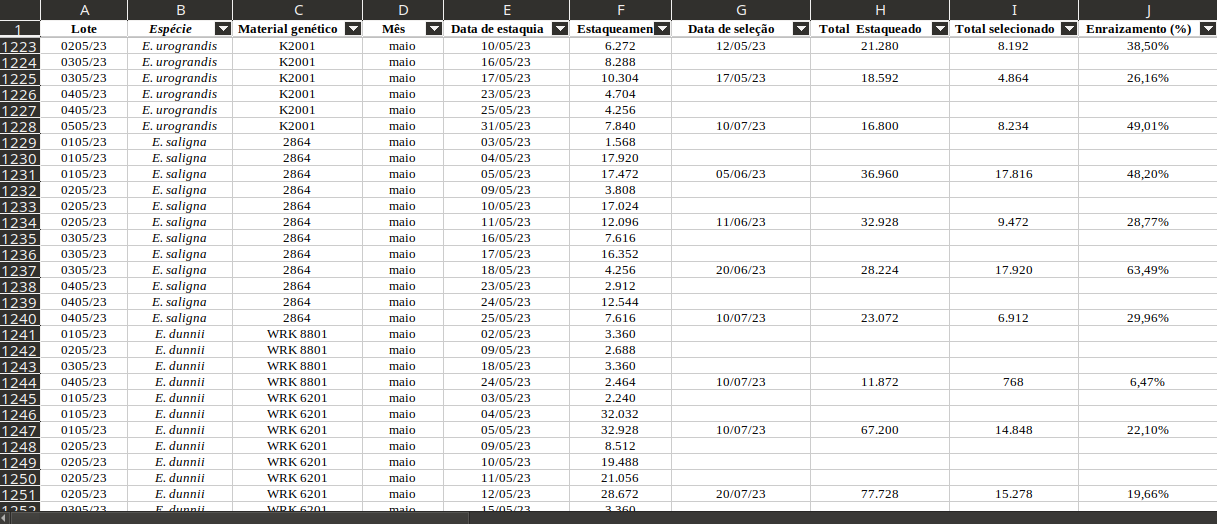Open the Estaqueamento column filter dropdown
The height and width of the screenshot is (524, 1217).
[662, 29]
